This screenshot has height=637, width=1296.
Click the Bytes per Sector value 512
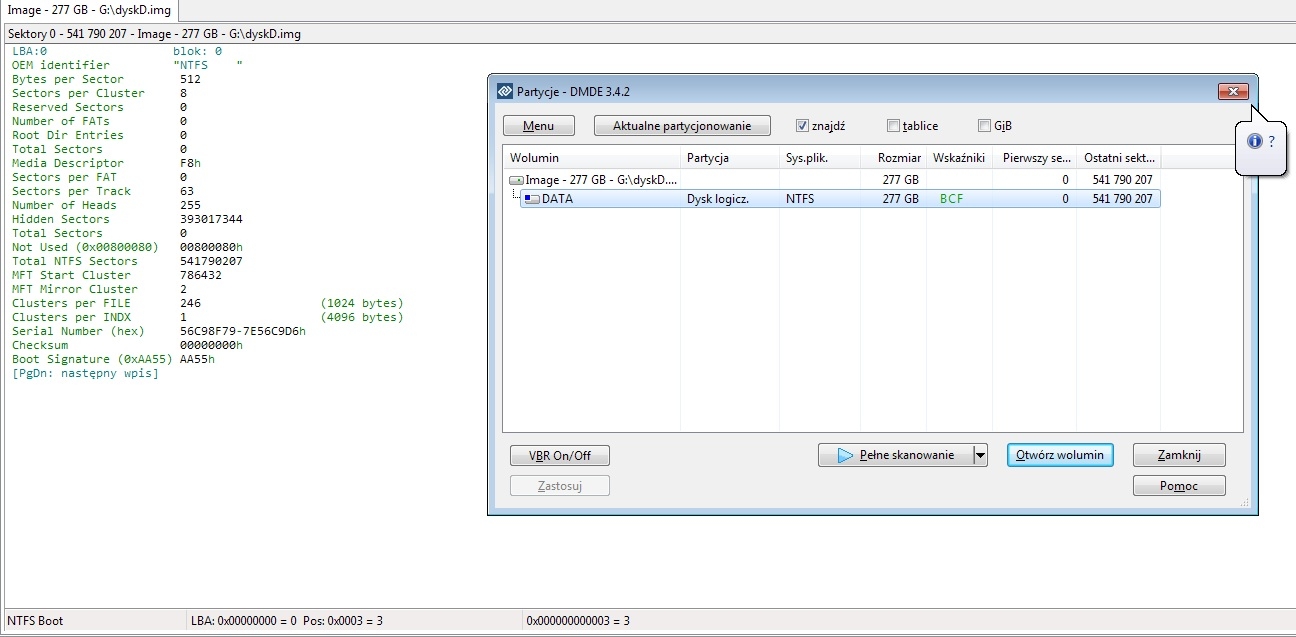[x=190, y=79]
